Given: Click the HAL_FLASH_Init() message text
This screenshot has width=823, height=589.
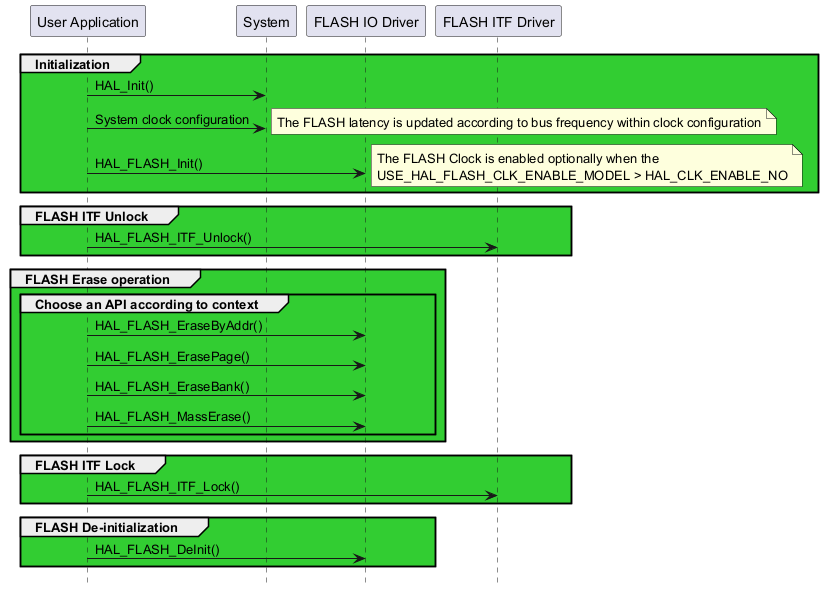Looking at the screenshot, I should (149, 164).
